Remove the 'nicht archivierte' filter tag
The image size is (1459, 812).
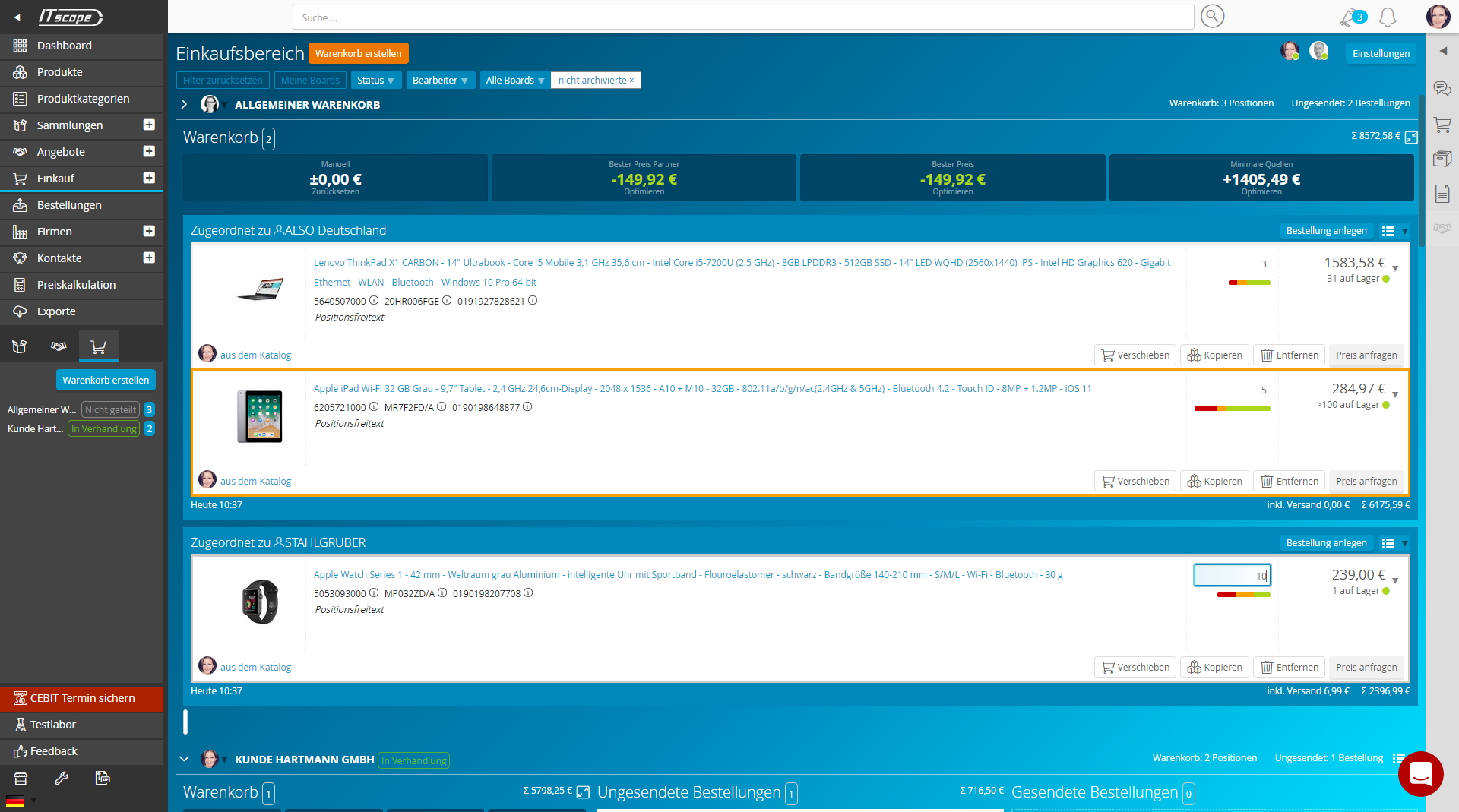pos(631,81)
